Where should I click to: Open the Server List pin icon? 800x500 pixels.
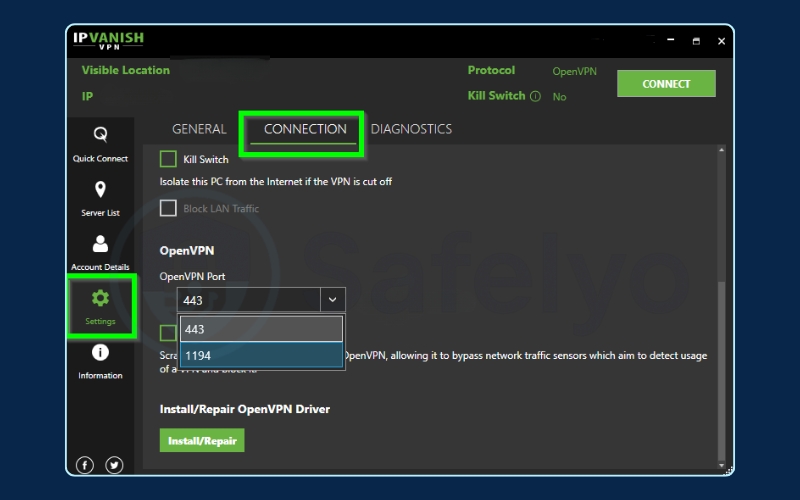pos(100,190)
